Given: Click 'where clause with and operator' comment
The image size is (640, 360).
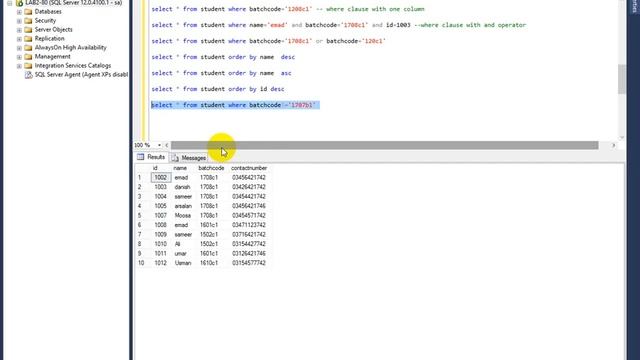Looking at the screenshot, I should tap(470, 25).
